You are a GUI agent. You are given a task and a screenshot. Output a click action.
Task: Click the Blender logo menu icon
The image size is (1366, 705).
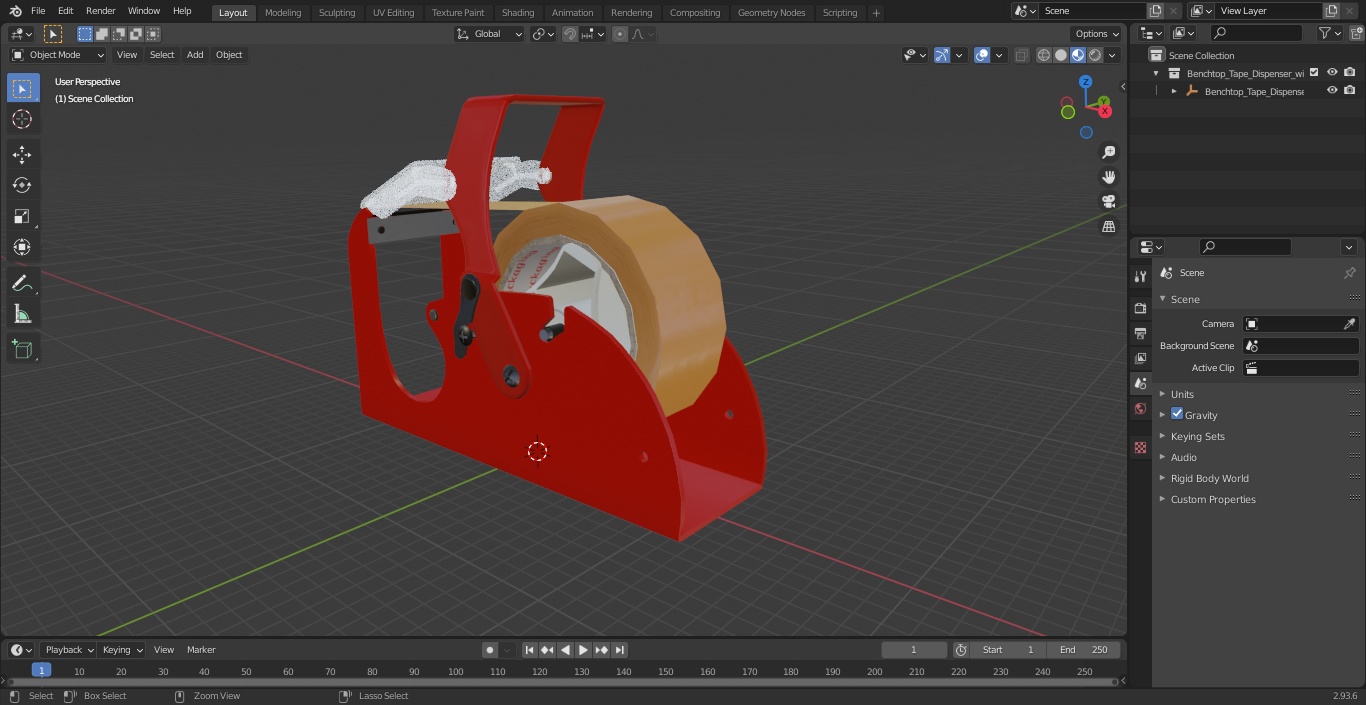(x=15, y=11)
